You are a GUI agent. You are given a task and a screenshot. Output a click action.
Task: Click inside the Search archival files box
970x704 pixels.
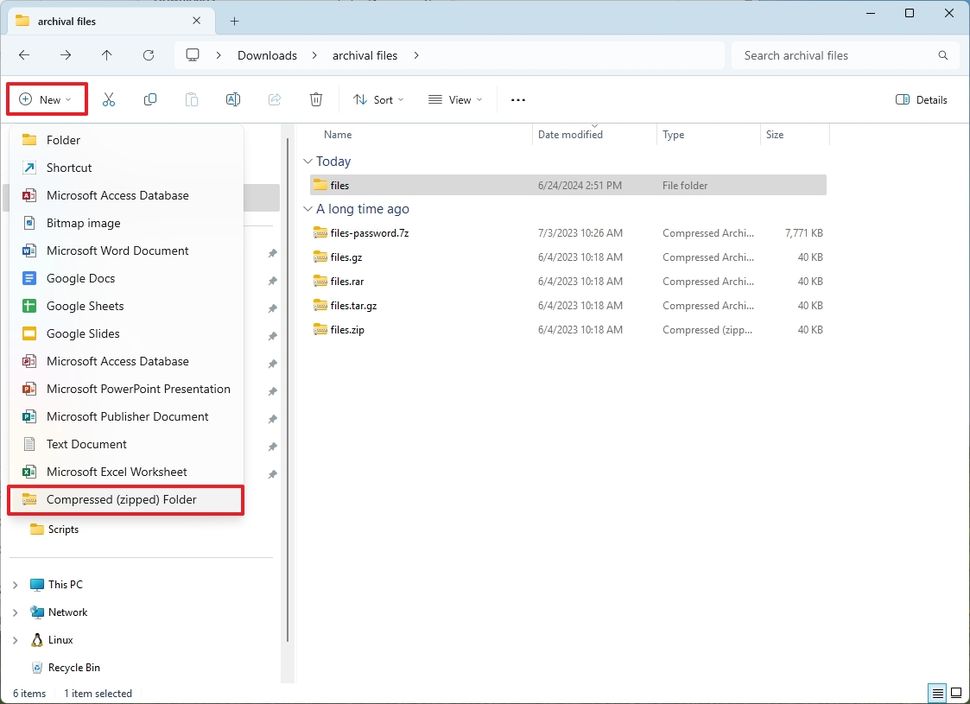coord(843,55)
